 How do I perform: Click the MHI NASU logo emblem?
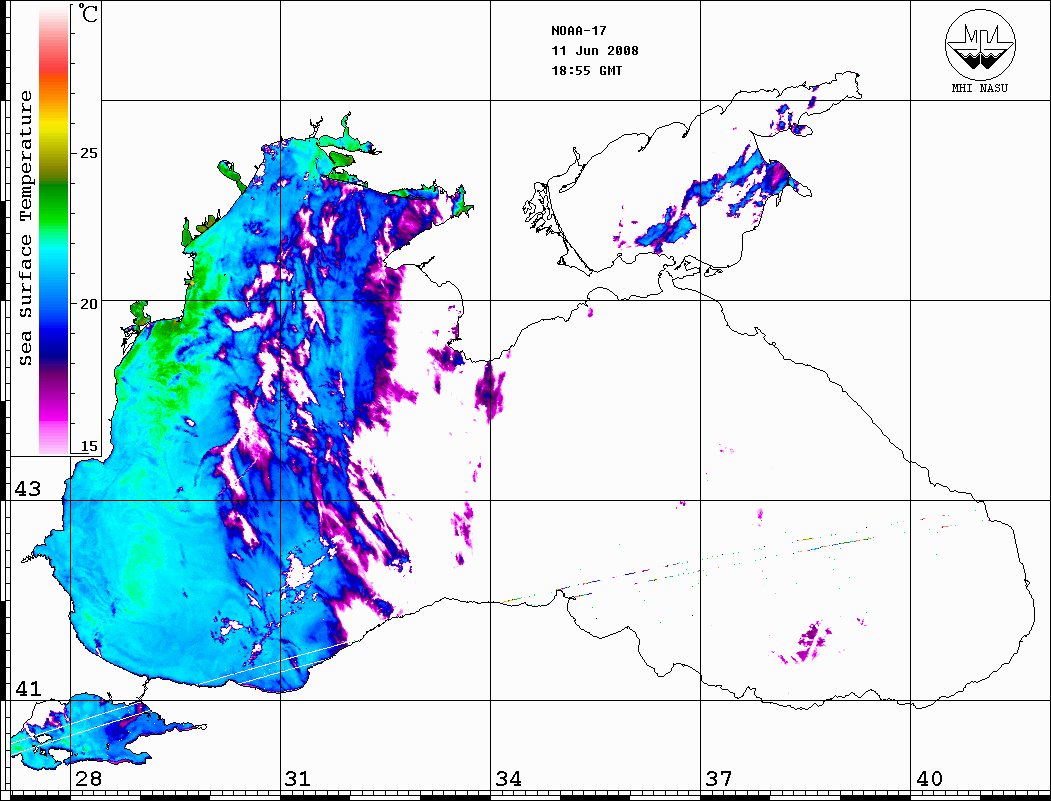coord(980,44)
